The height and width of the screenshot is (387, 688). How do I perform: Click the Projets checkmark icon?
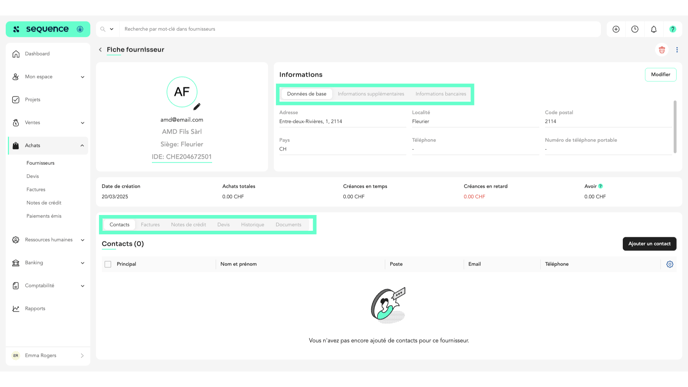[x=16, y=100]
